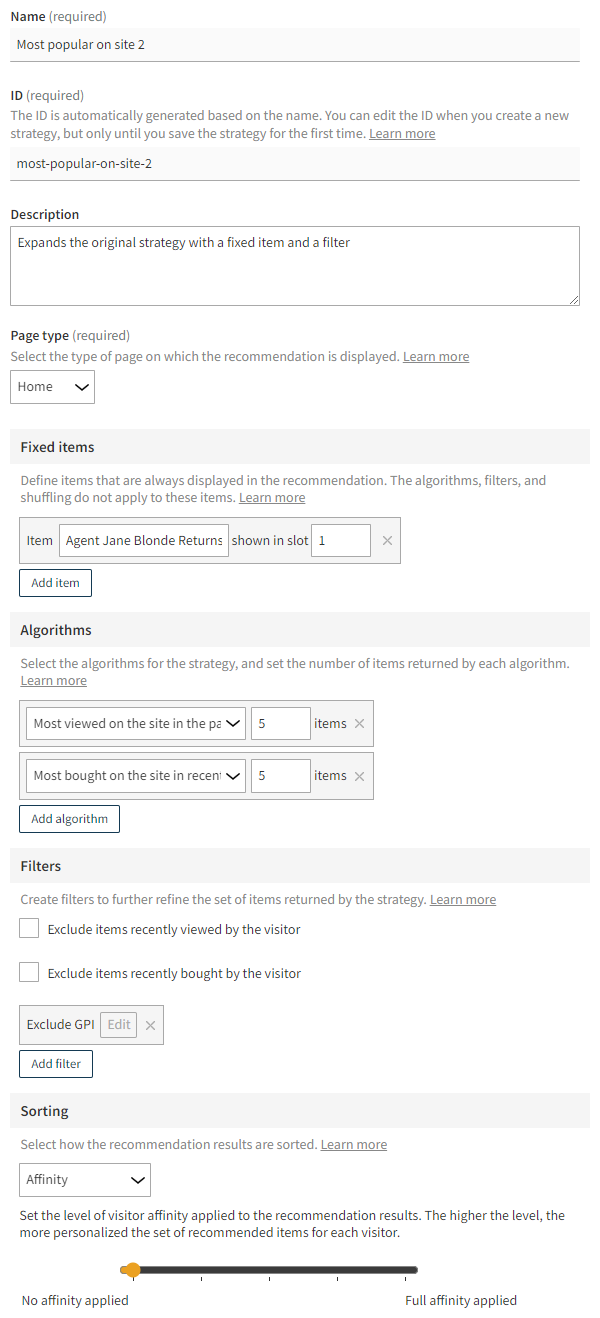
Task: Remove the "Most bought on the site" algorithm
Action: click(359, 775)
